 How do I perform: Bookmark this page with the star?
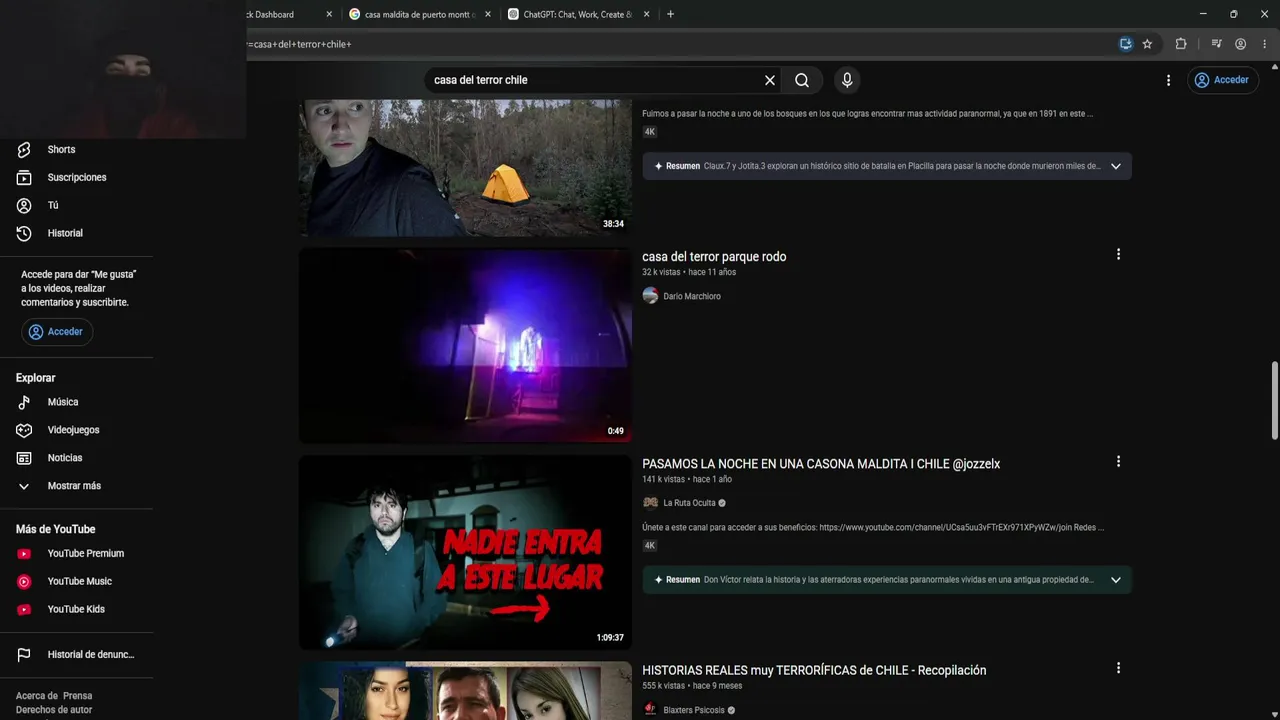(1147, 44)
